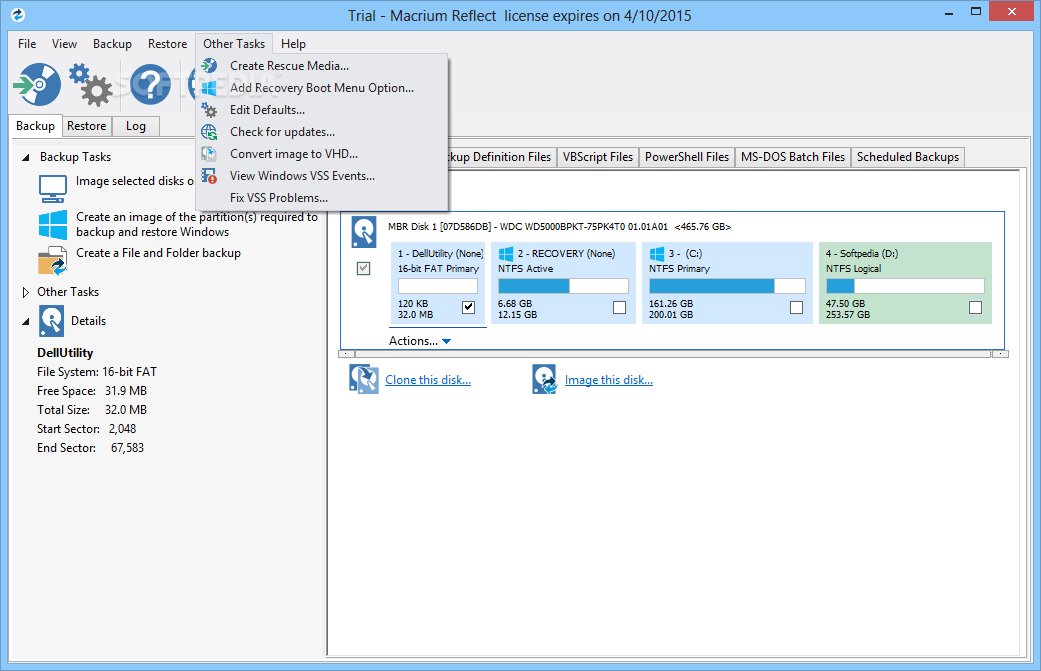Image resolution: width=1041 pixels, height=671 pixels.
Task: Open the Actions dropdown under the disk
Action: (420, 340)
